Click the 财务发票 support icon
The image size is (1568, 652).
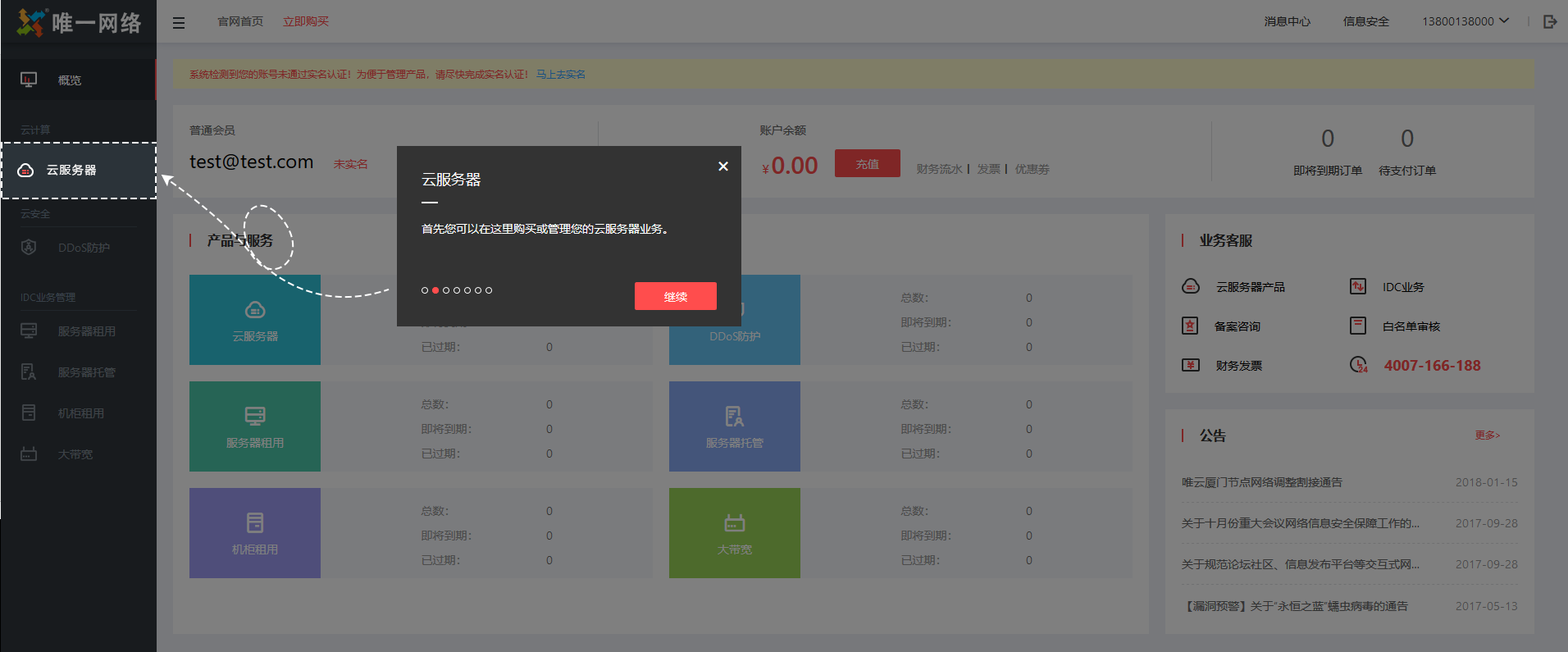point(1191,365)
